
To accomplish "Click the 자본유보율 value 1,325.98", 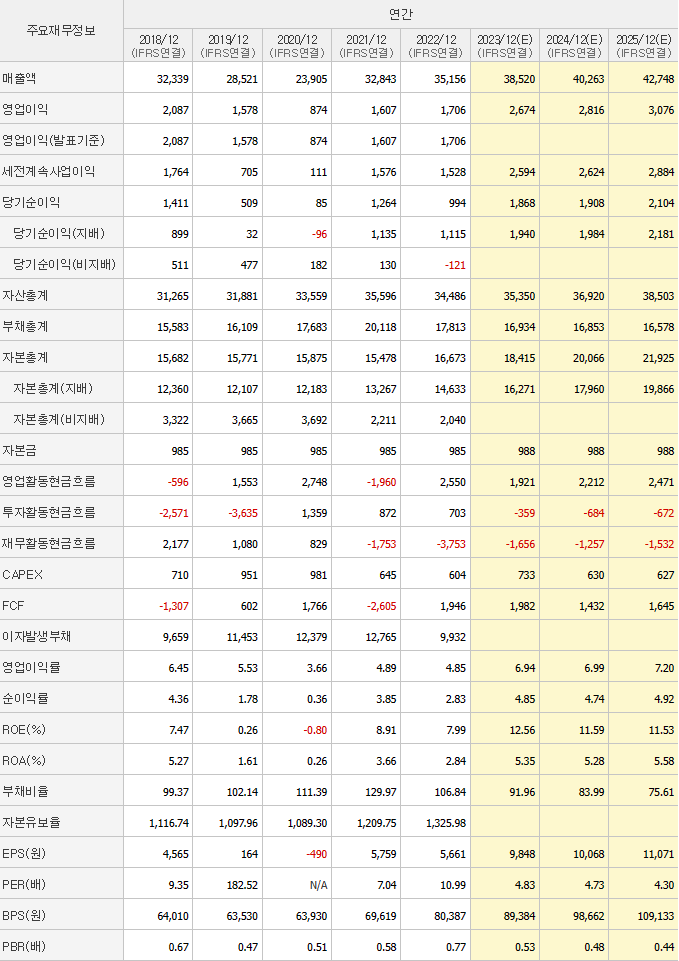I will (x=446, y=822).
